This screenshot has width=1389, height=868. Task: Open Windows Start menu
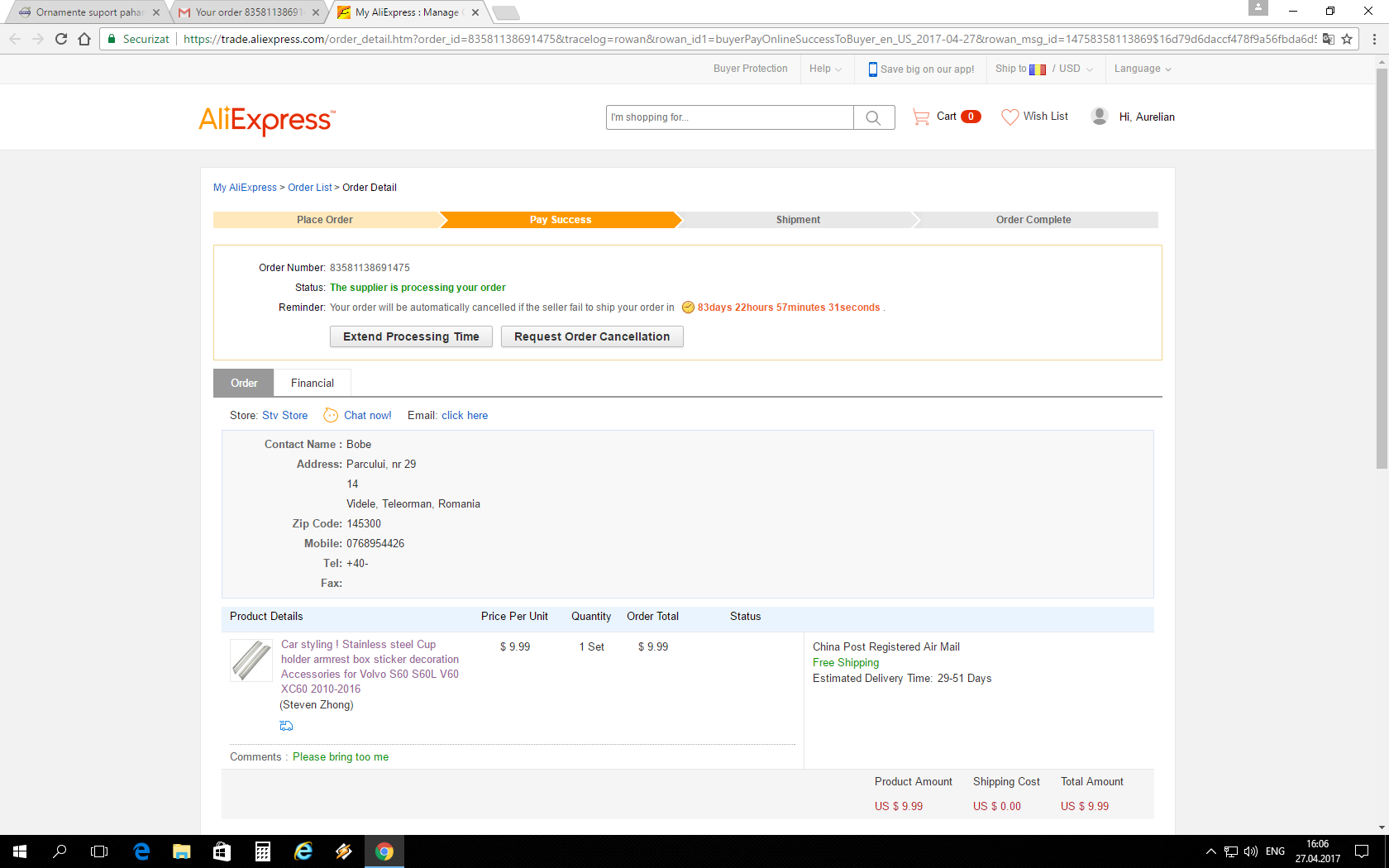tap(20, 851)
